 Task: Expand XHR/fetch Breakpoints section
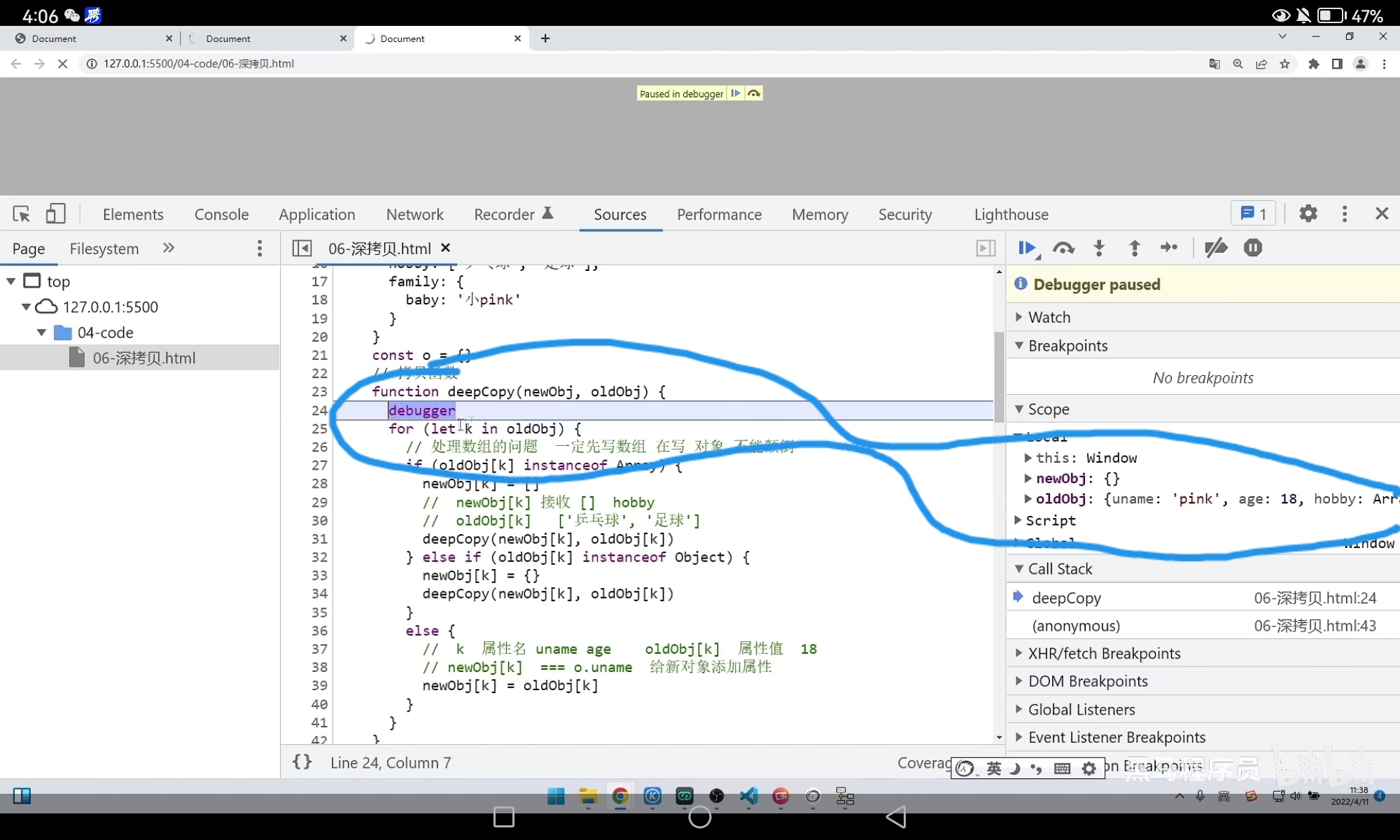pos(1103,653)
